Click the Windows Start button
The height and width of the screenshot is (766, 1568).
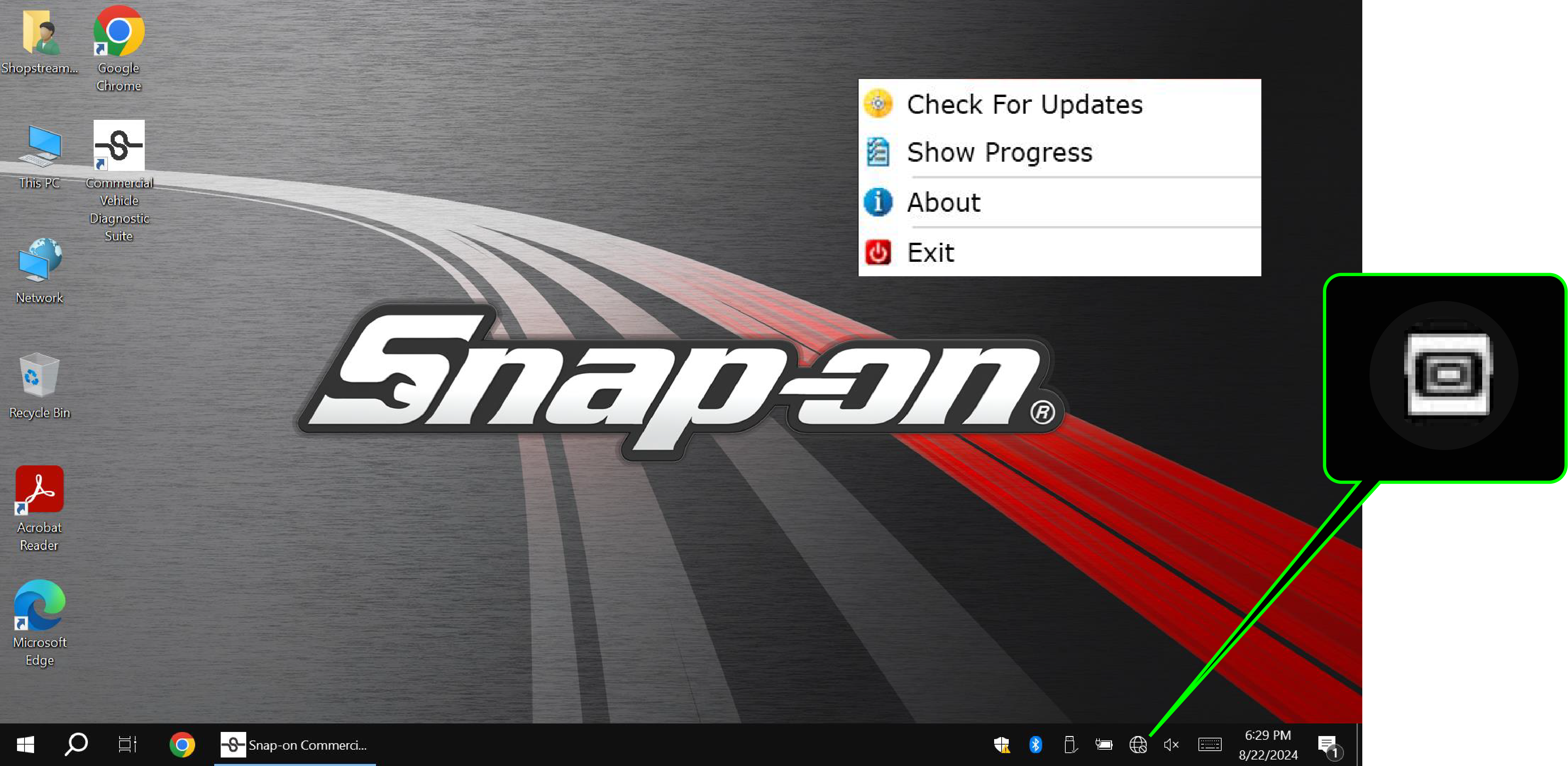coord(25,745)
